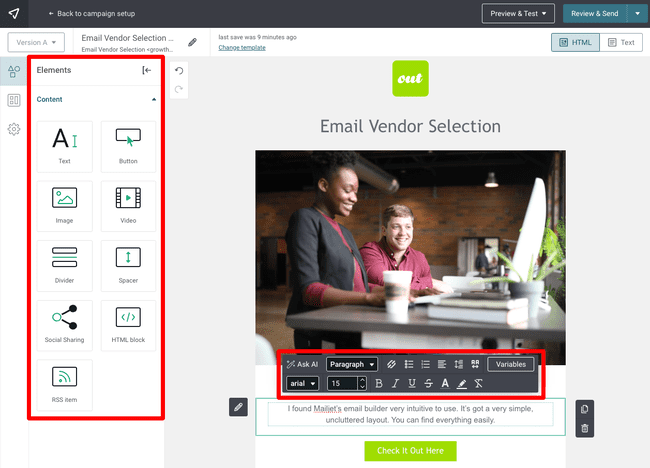Choose the RSS item element

point(64,384)
